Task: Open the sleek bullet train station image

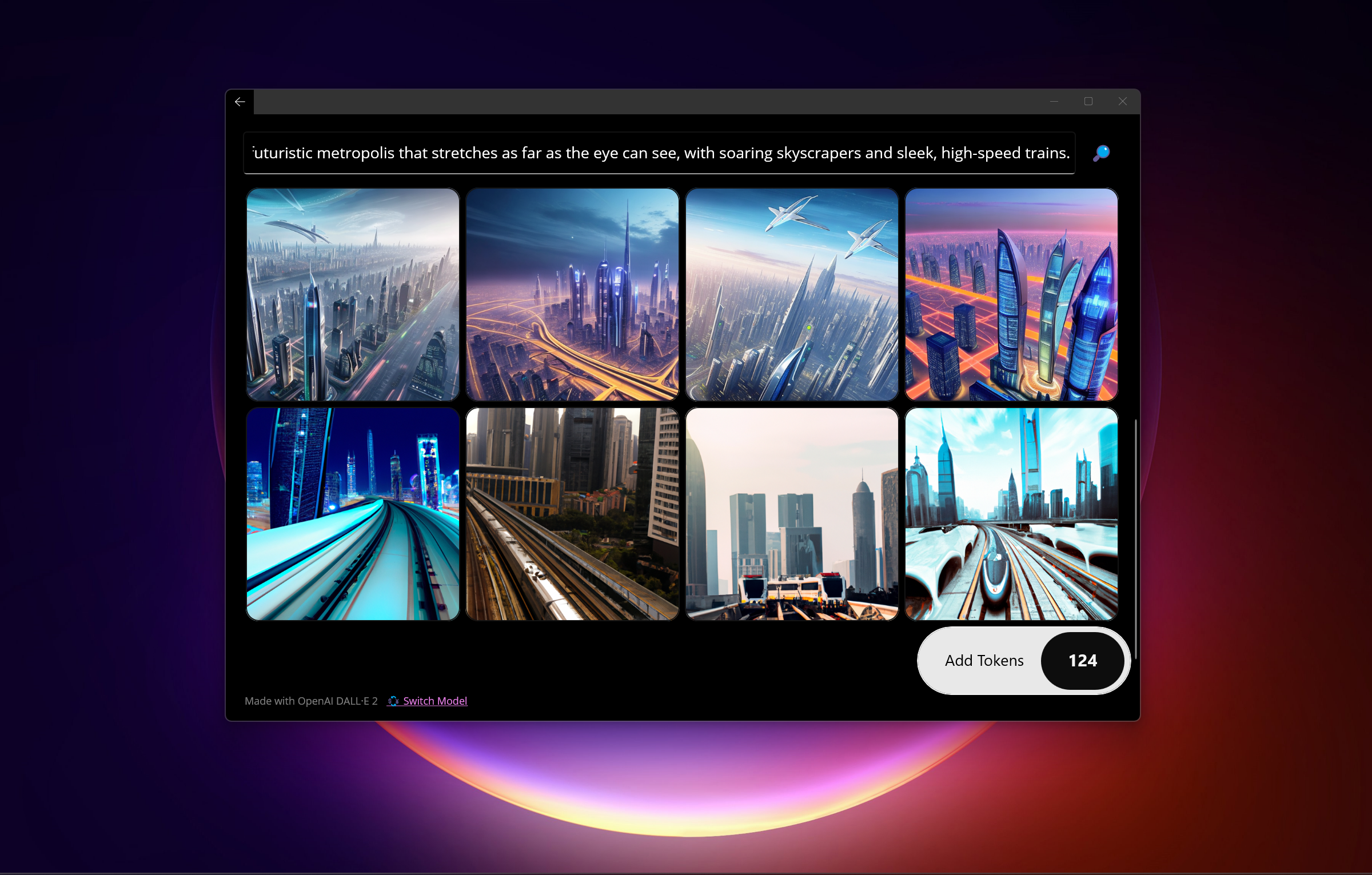Action: [x=1011, y=514]
